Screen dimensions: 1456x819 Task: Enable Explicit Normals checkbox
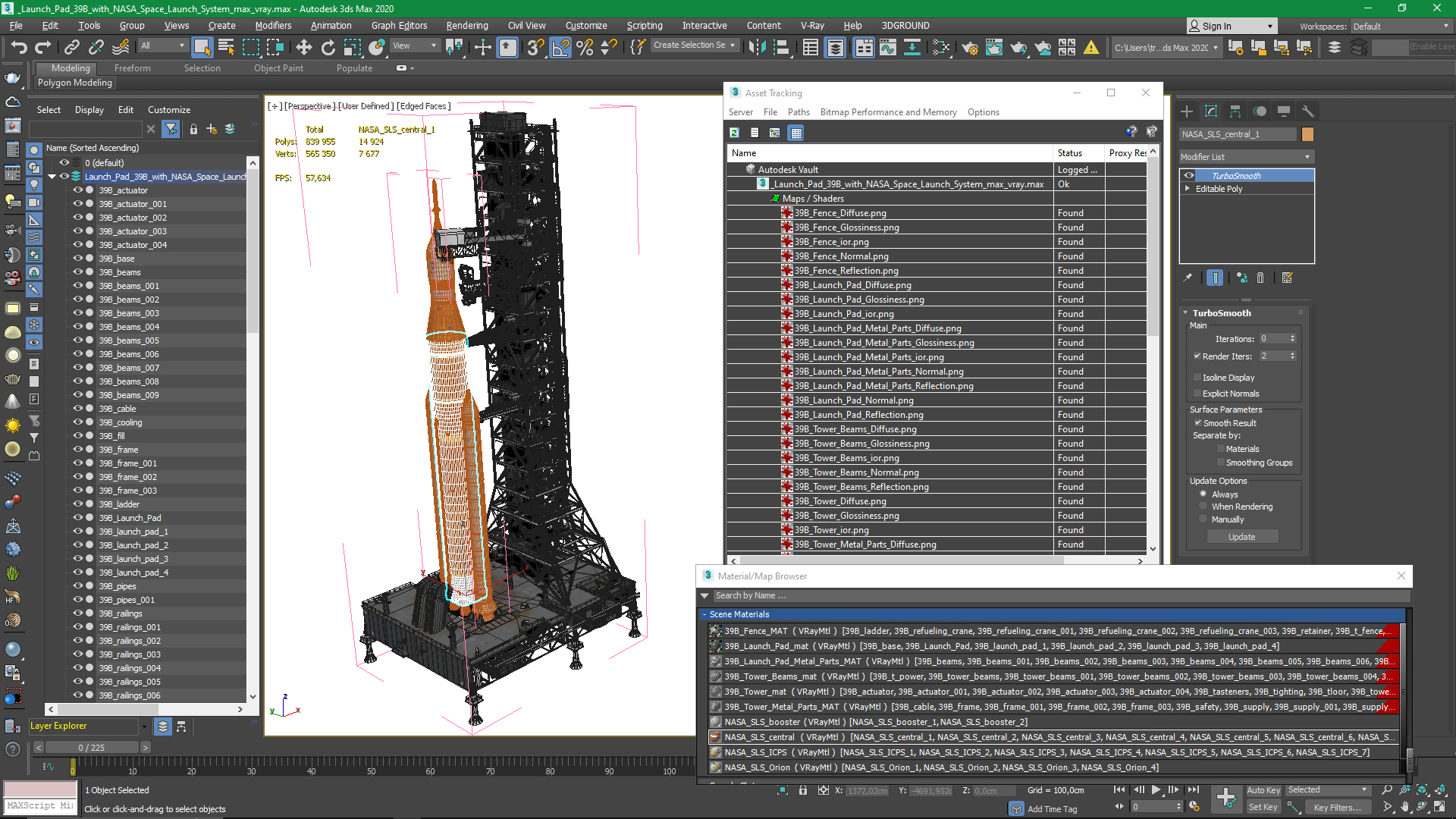(1197, 393)
